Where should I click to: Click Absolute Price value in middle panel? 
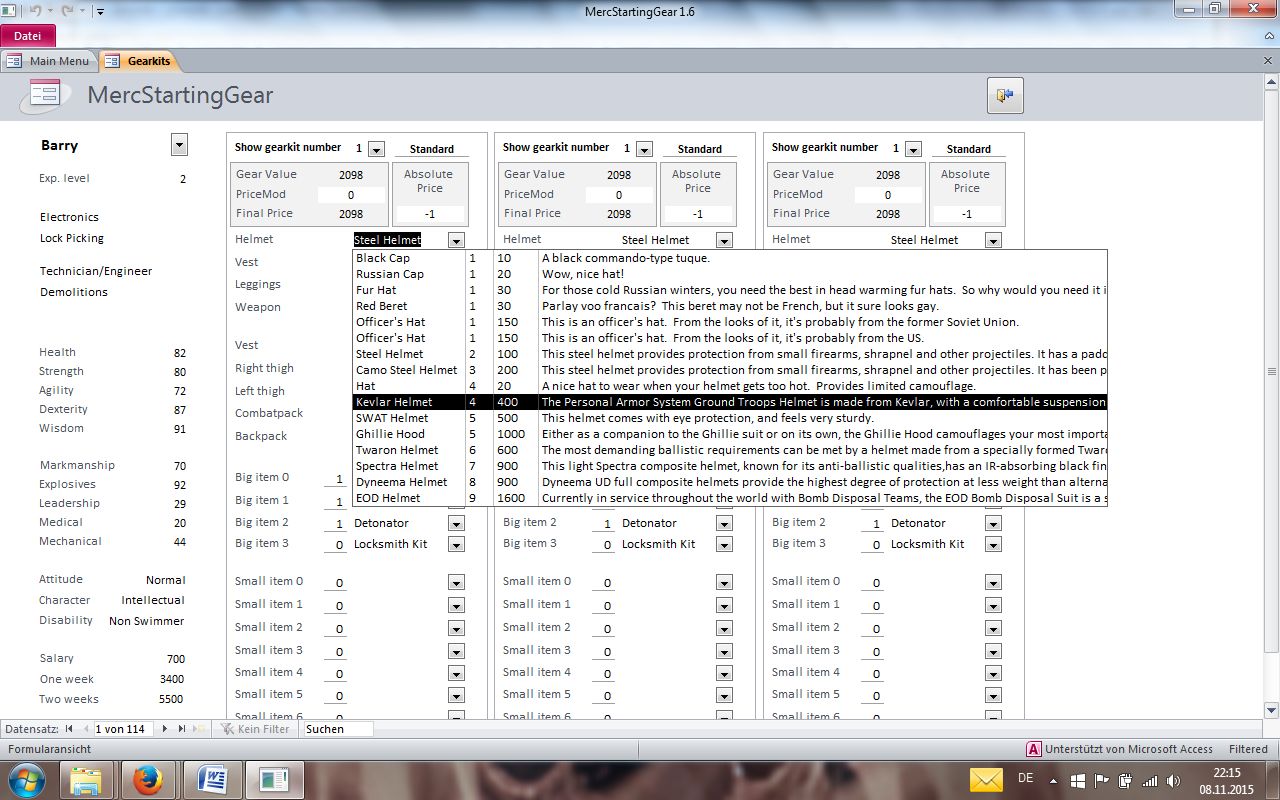(x=698, y=214)
